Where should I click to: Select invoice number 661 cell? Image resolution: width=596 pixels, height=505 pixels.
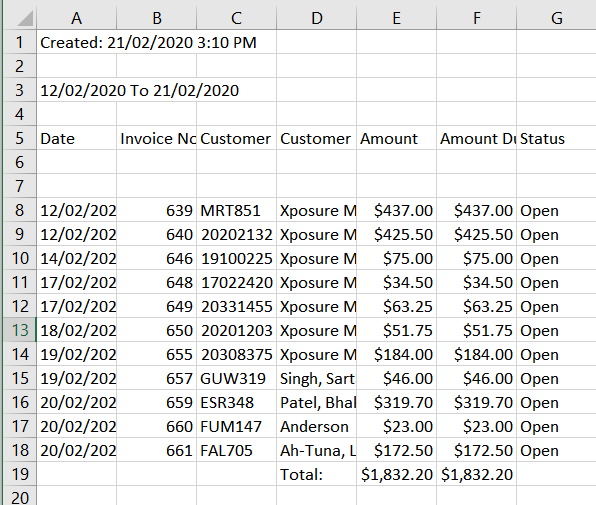point(157,450)
